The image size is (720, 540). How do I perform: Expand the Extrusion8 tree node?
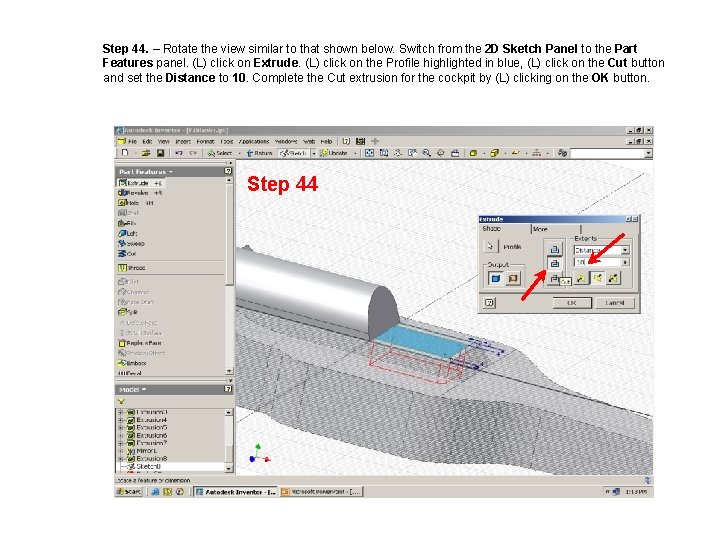pos(121,458)
